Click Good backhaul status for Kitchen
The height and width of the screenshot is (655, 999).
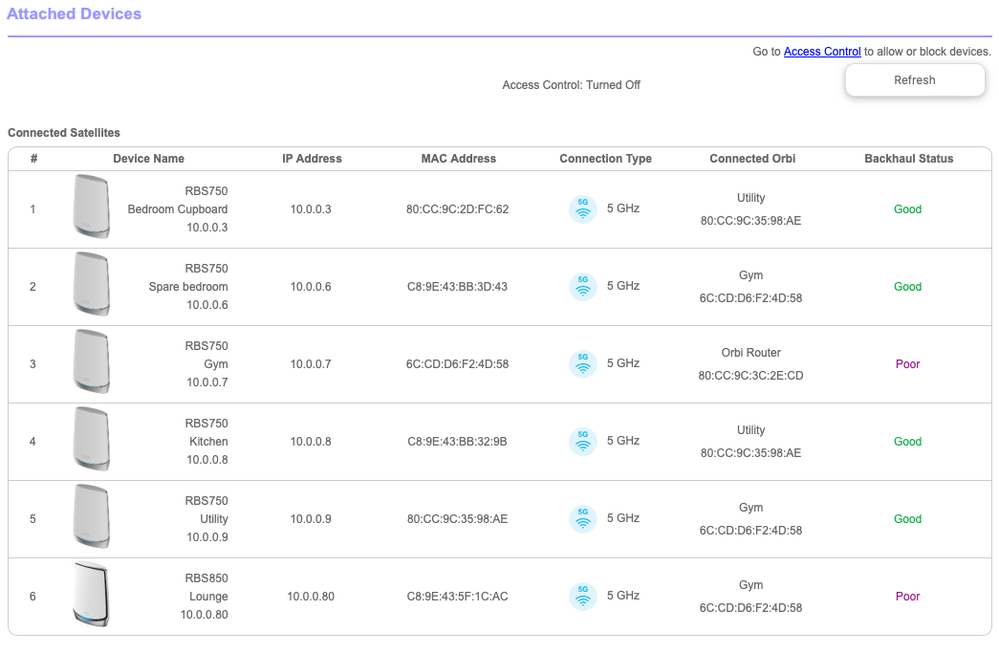[908, 442]
